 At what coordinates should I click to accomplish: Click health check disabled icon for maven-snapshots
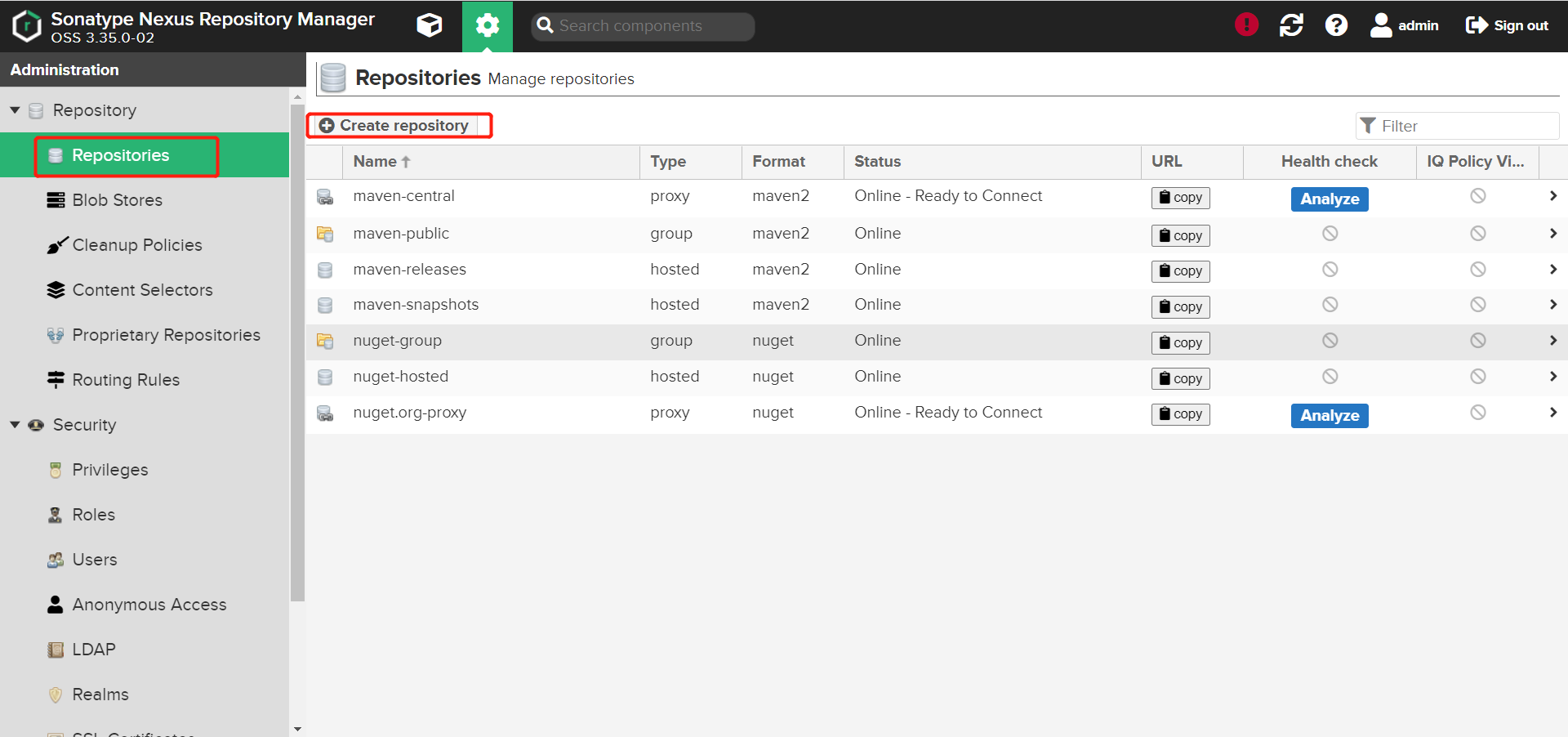click(1330, 305)
